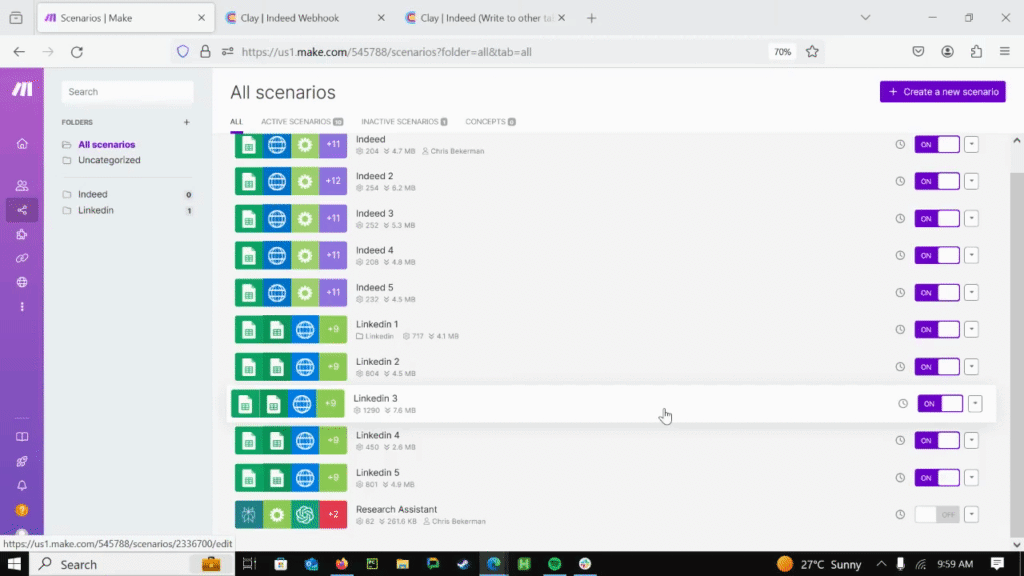Image resolution: width=1024 pixels, height=576 pixels.
Task: Open notifications bell icon in sidebar
Action: coord(22,485)
